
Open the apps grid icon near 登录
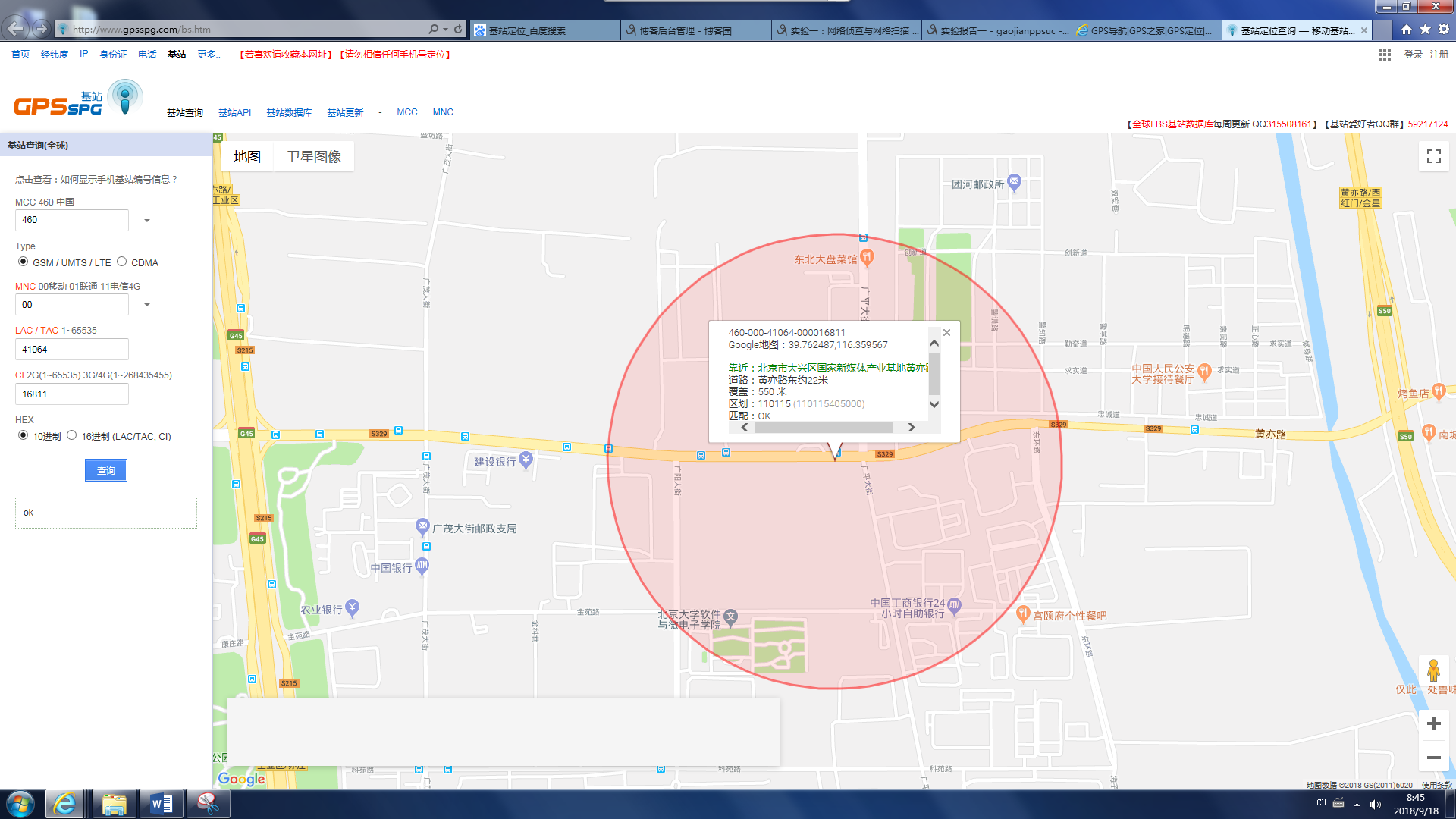[1384, 55]
